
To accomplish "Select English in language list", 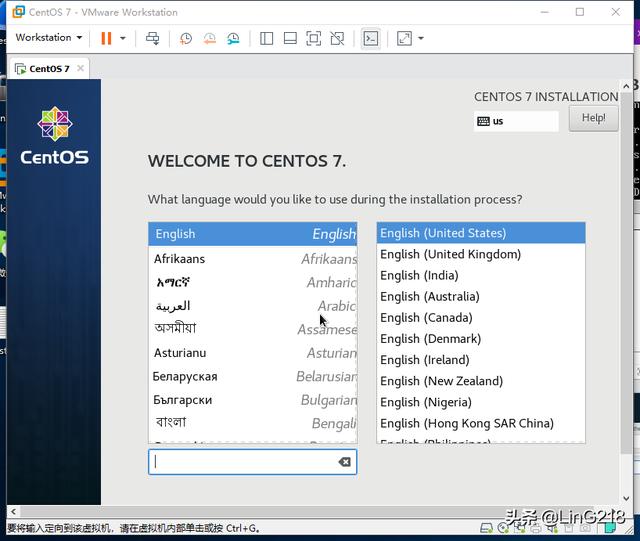I will pos(253,234).
